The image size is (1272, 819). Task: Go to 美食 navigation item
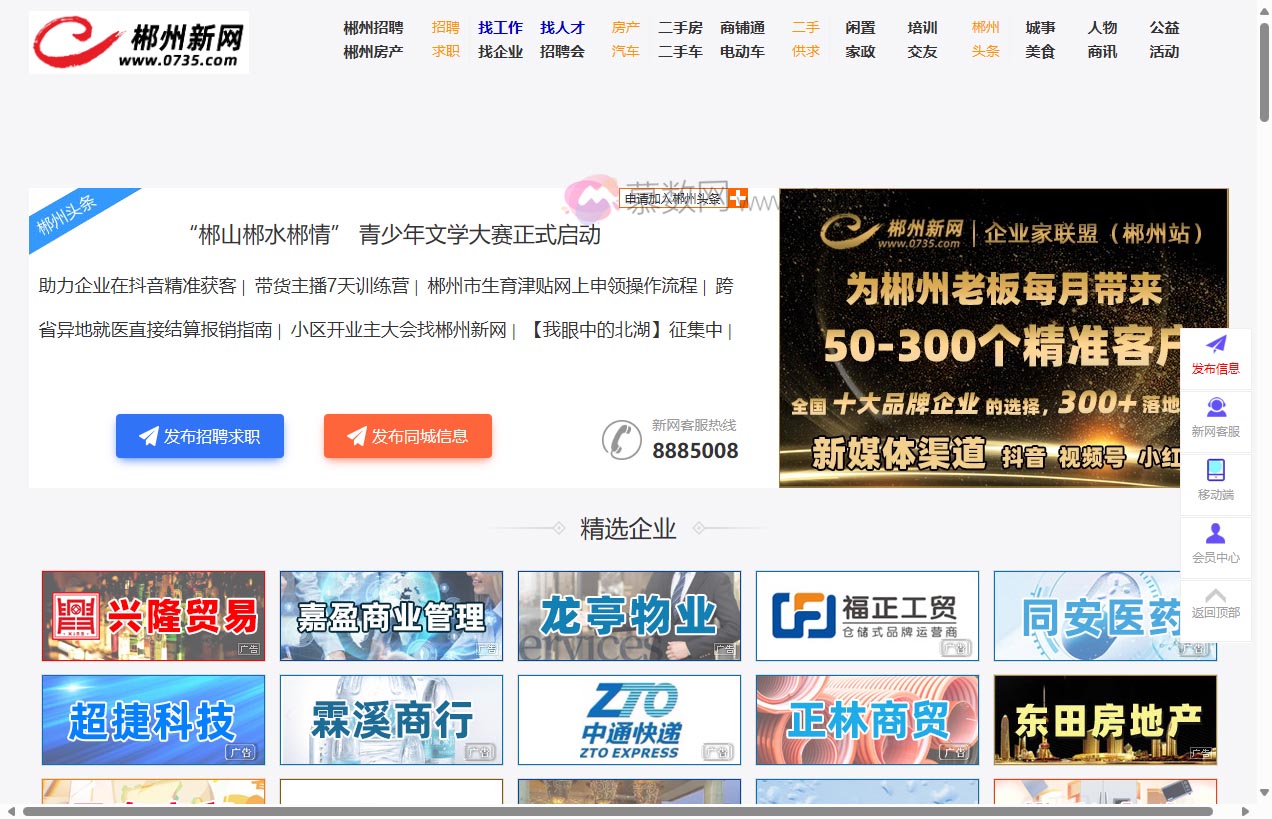[x=1040, y=52]
